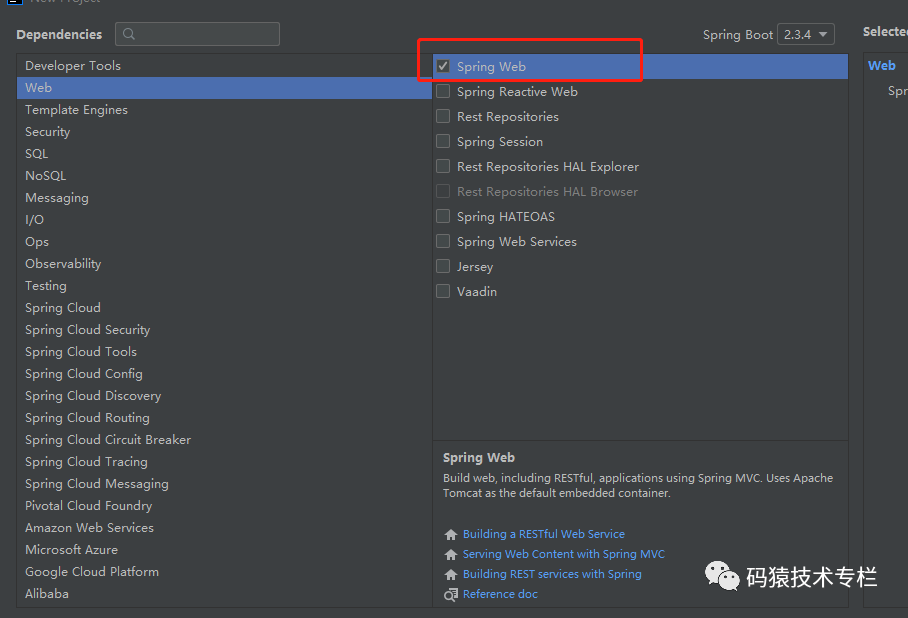Click home icon beside Serving Web Content
This screenshot has height=618, width=908.
(x=451, y=554)
